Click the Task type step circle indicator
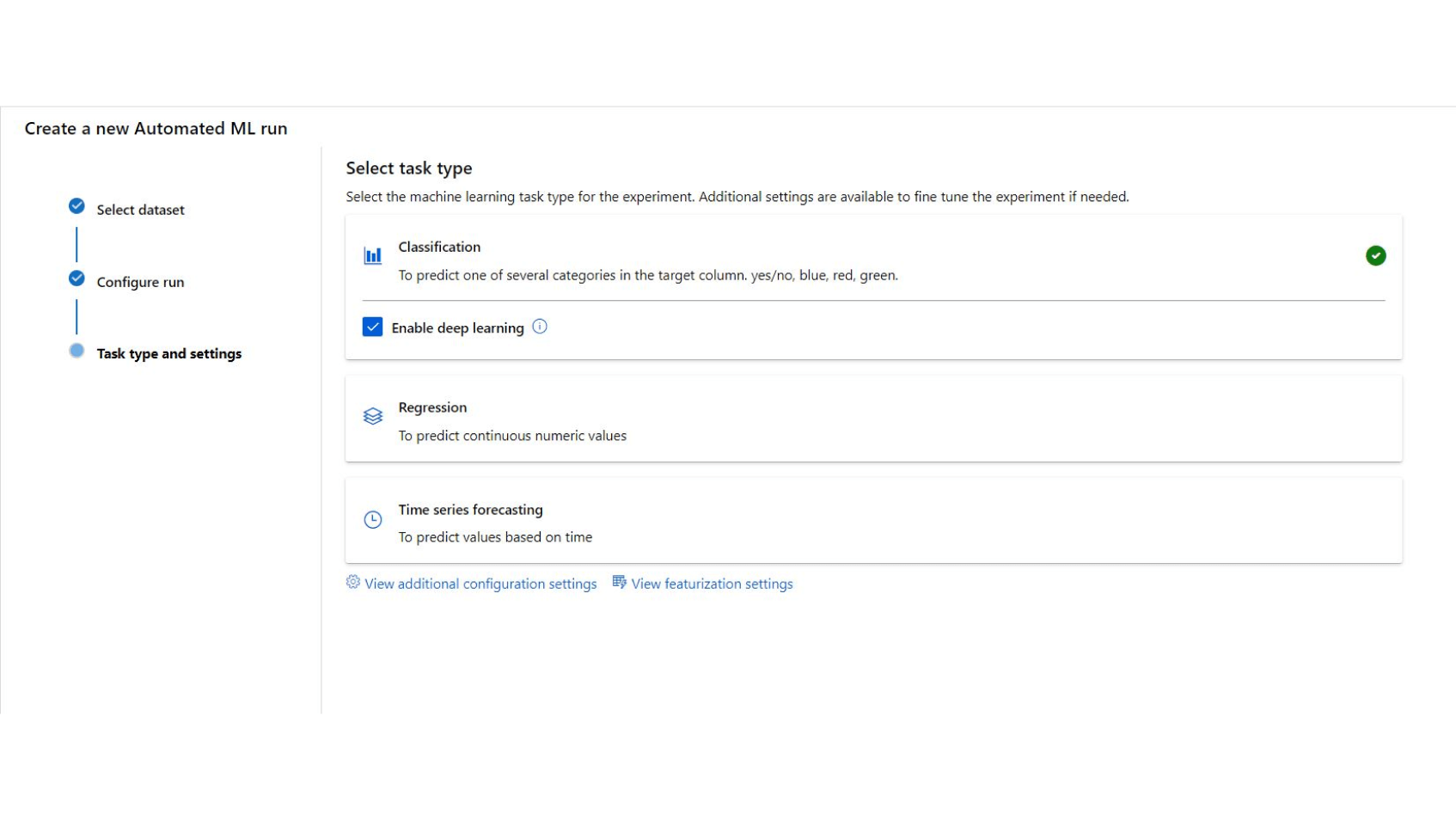 [76, 351]
